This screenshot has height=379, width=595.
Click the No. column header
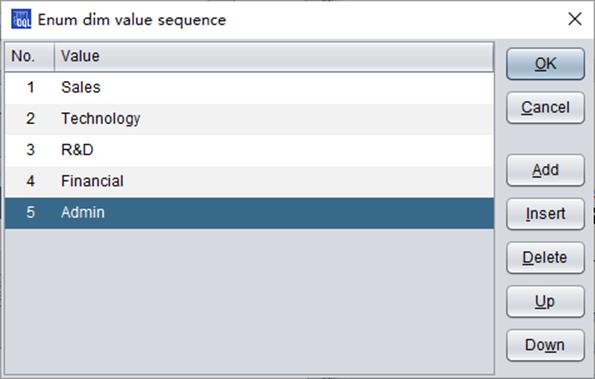(30, 57)
